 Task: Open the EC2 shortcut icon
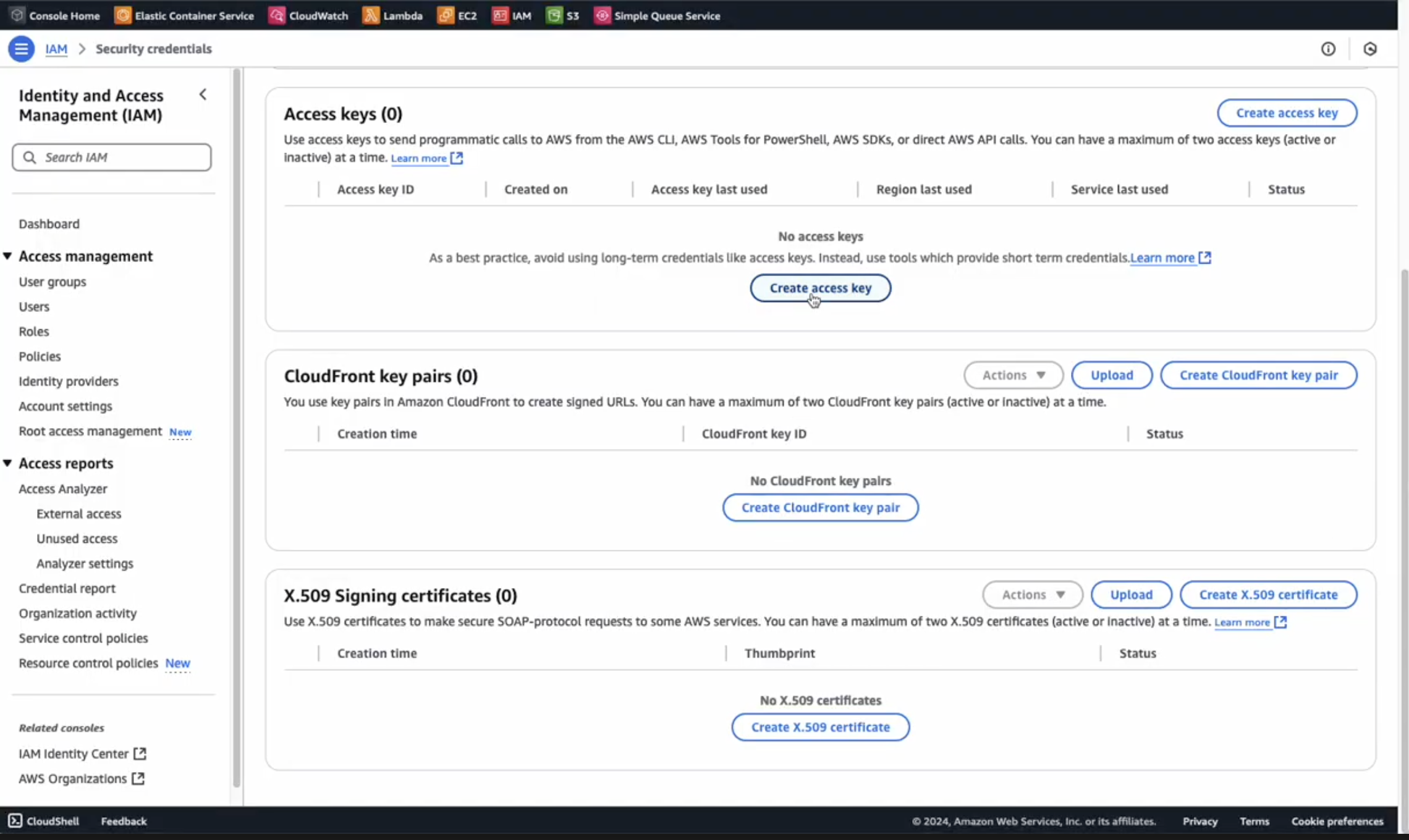coord(445,15)
